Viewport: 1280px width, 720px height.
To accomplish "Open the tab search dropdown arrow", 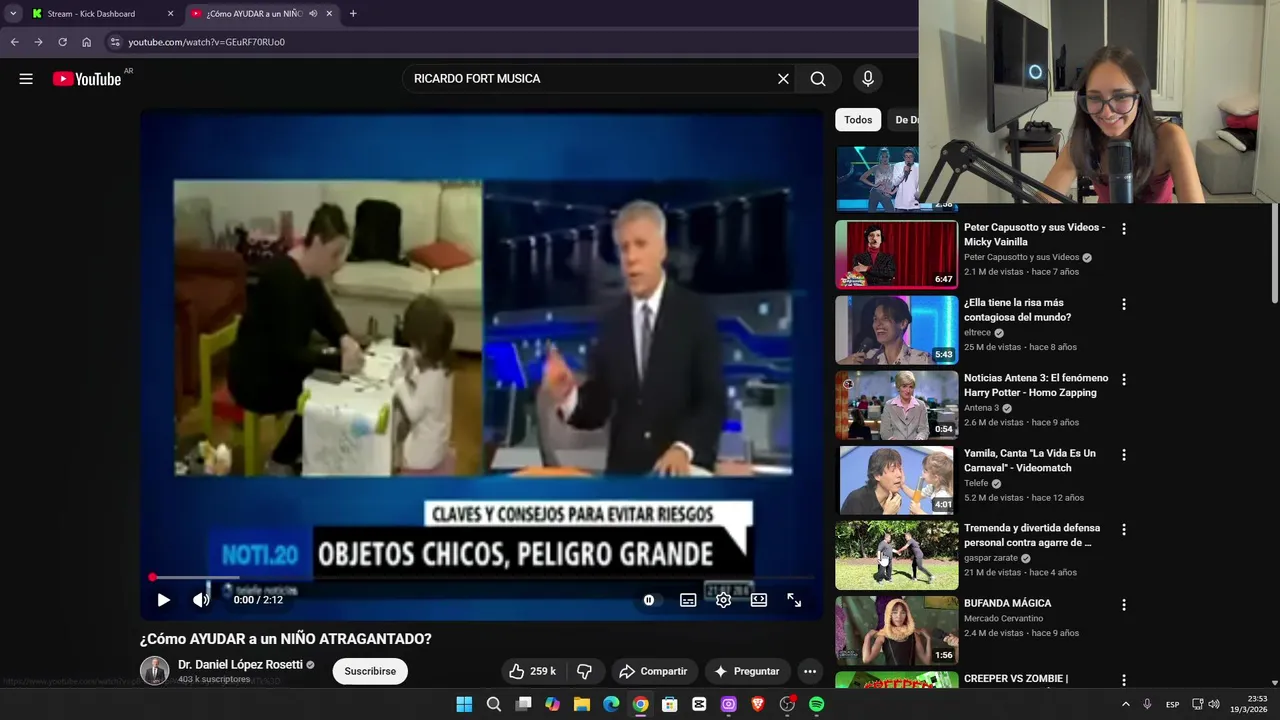I will pyautogui.click(x=13, y=14).
